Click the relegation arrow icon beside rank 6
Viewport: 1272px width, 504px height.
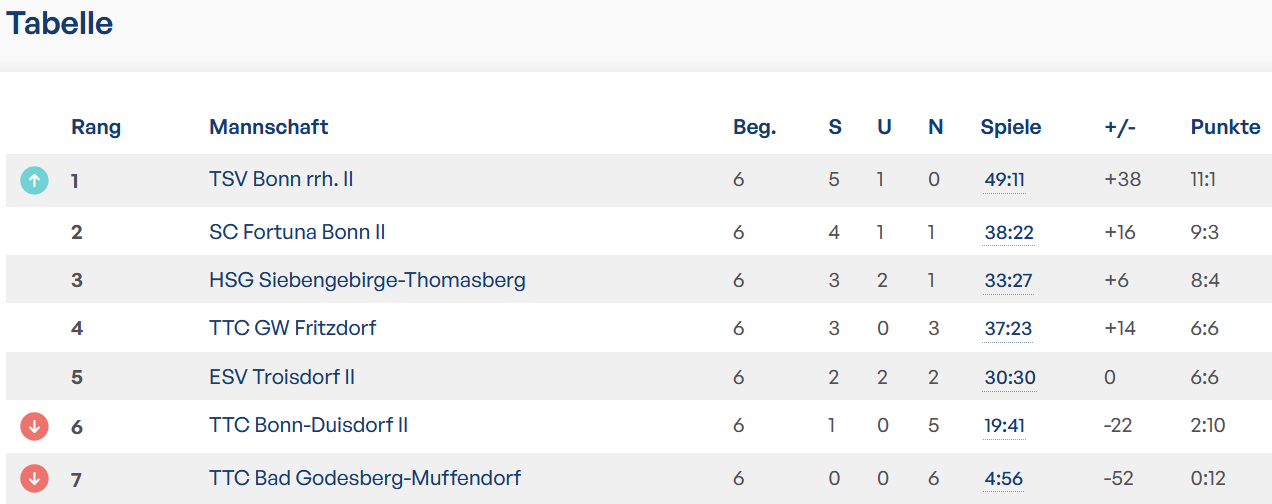34,426
